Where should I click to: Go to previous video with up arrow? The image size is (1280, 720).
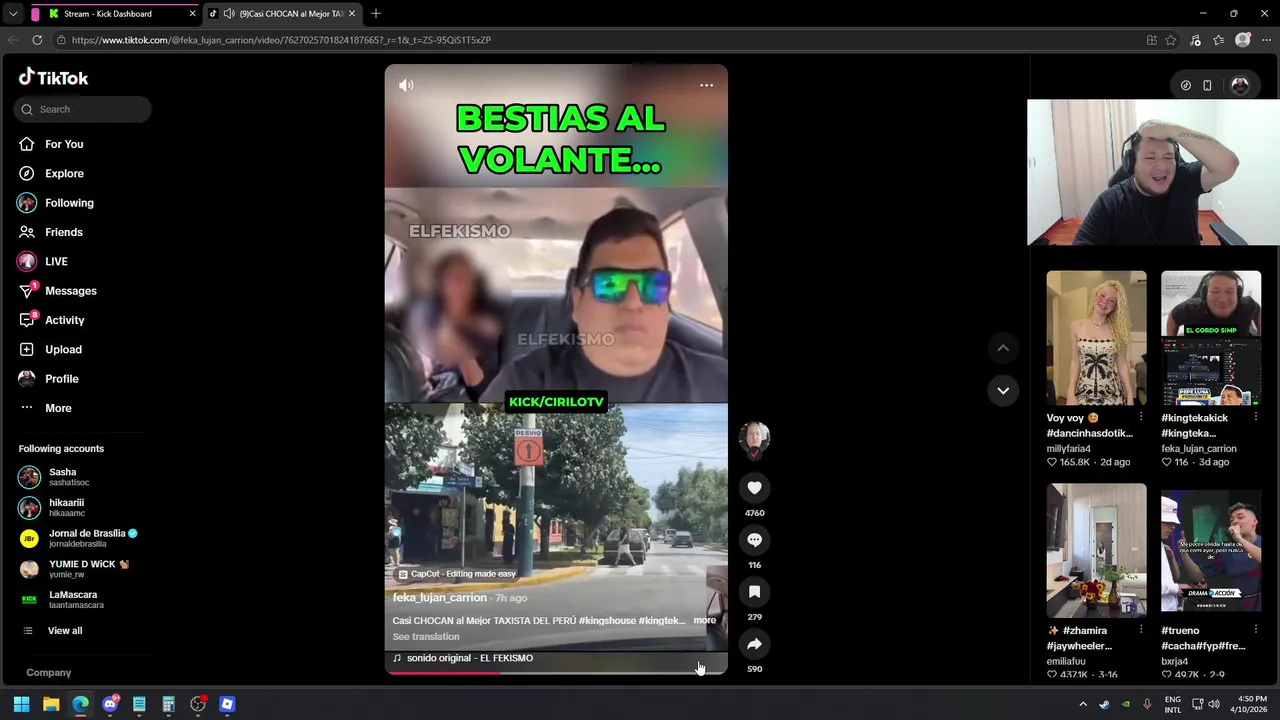coord(1003,348)
